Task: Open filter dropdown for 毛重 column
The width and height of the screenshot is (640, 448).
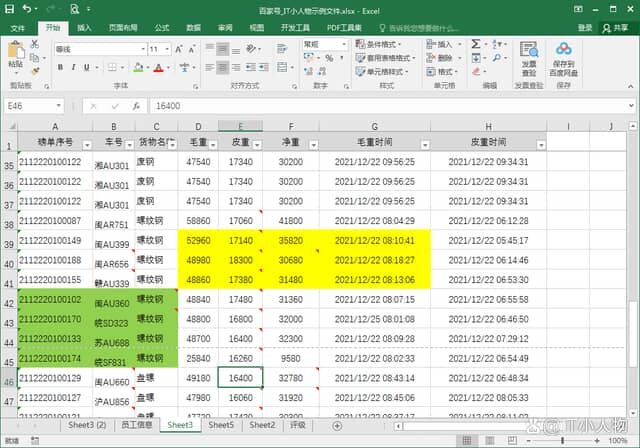Action: coord(212,144)
